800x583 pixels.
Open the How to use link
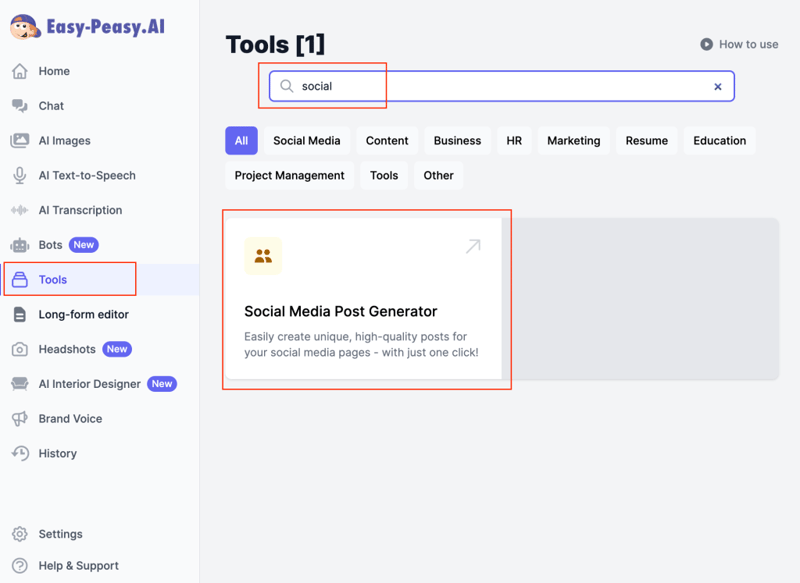click(x=739, y=44)
